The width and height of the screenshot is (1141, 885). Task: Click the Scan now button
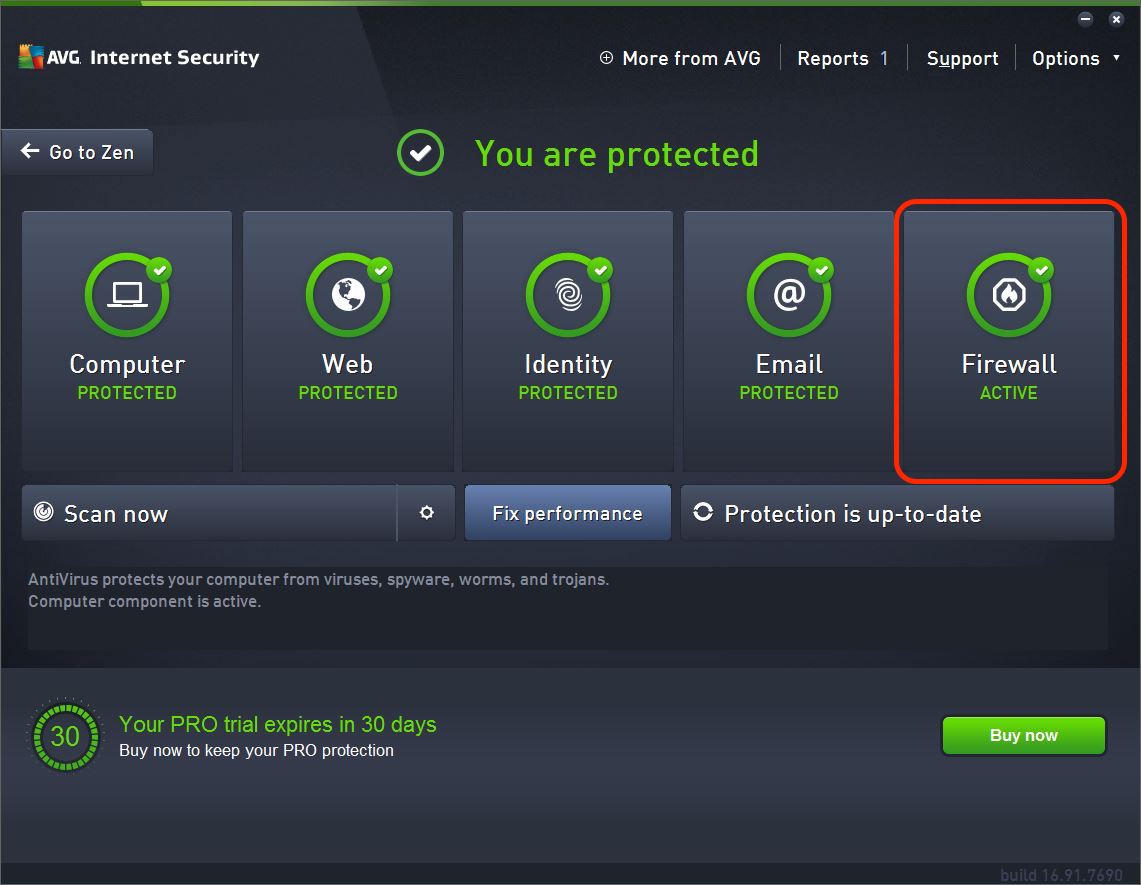tap(210, 513)
